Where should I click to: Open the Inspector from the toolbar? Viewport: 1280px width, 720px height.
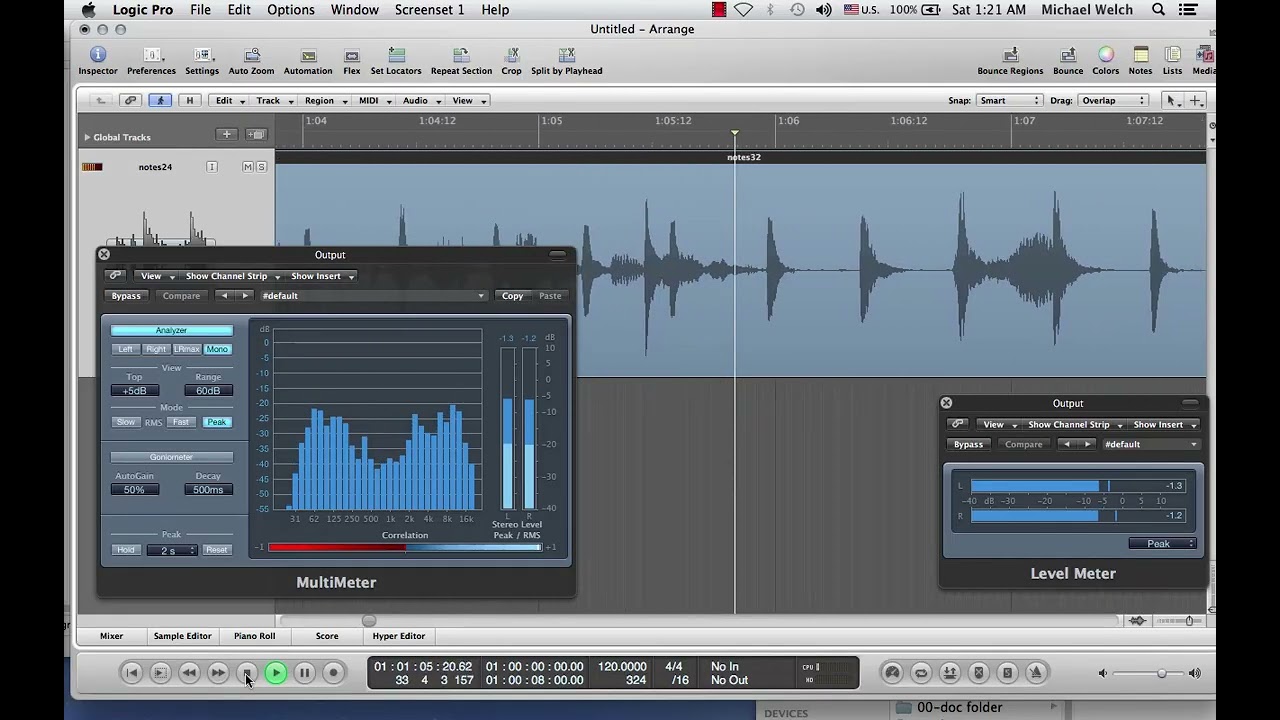coord(98,60)
